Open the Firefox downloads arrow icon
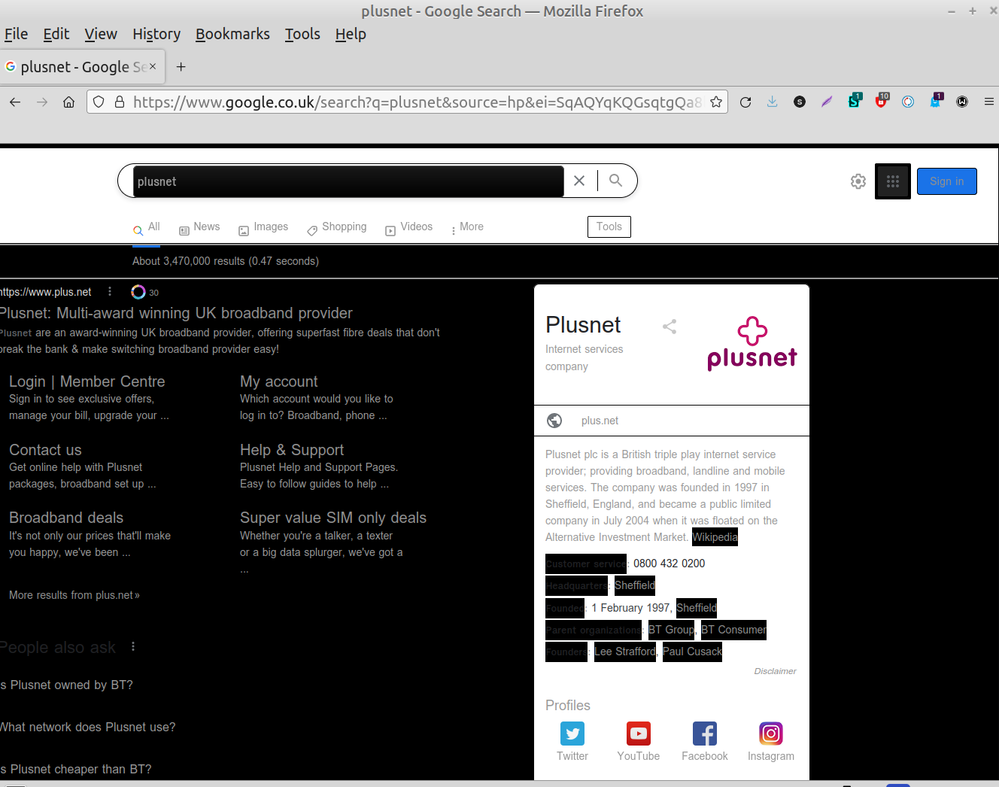This screenshot has width=999, height=787. (773, 102)
